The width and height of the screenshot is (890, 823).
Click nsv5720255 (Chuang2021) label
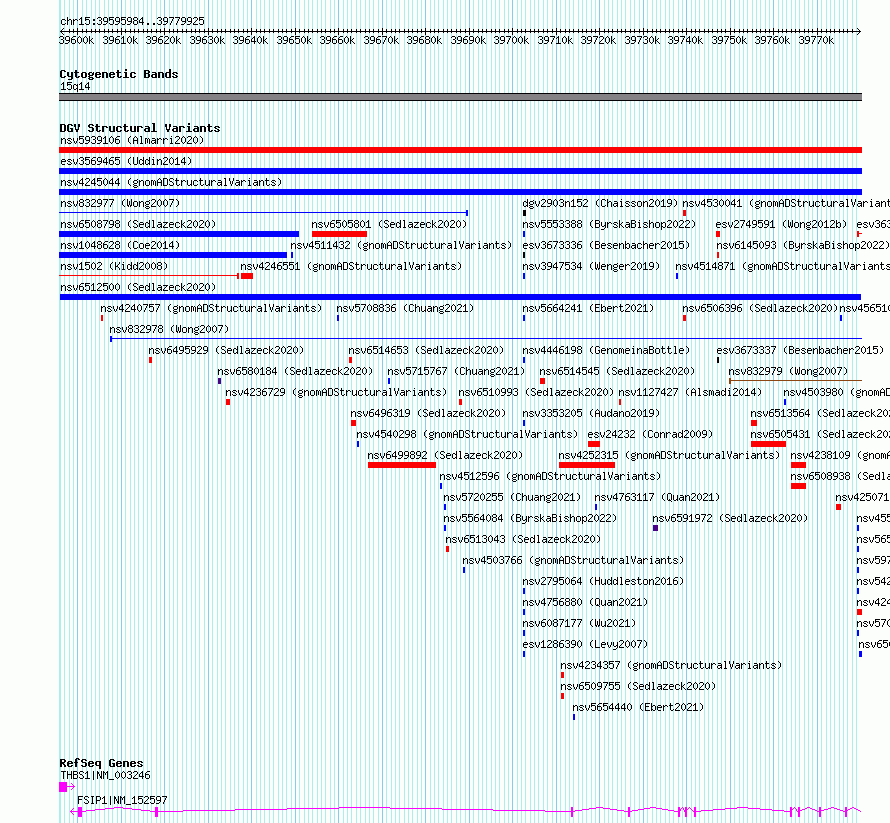tap(512, 497)
